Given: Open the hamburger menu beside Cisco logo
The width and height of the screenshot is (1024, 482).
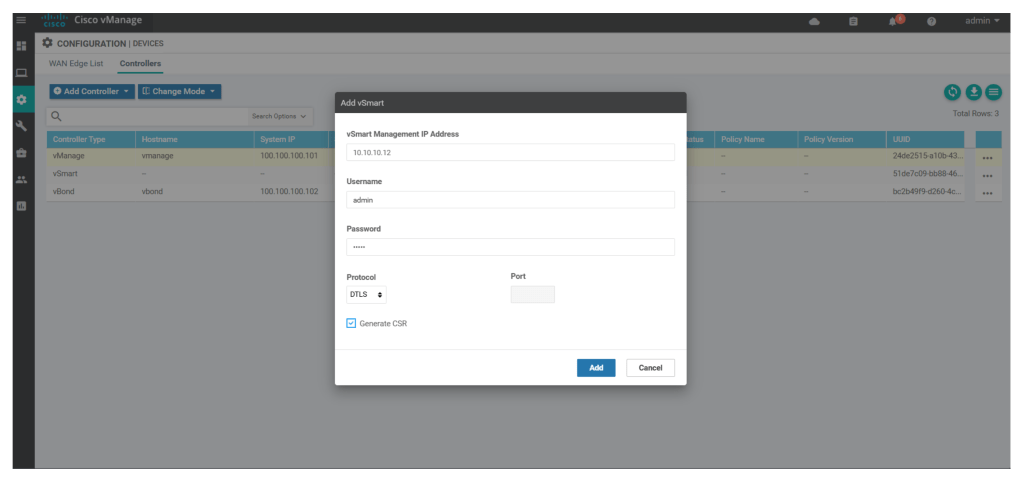Looking at the screenshot, I should click(21, 21).
